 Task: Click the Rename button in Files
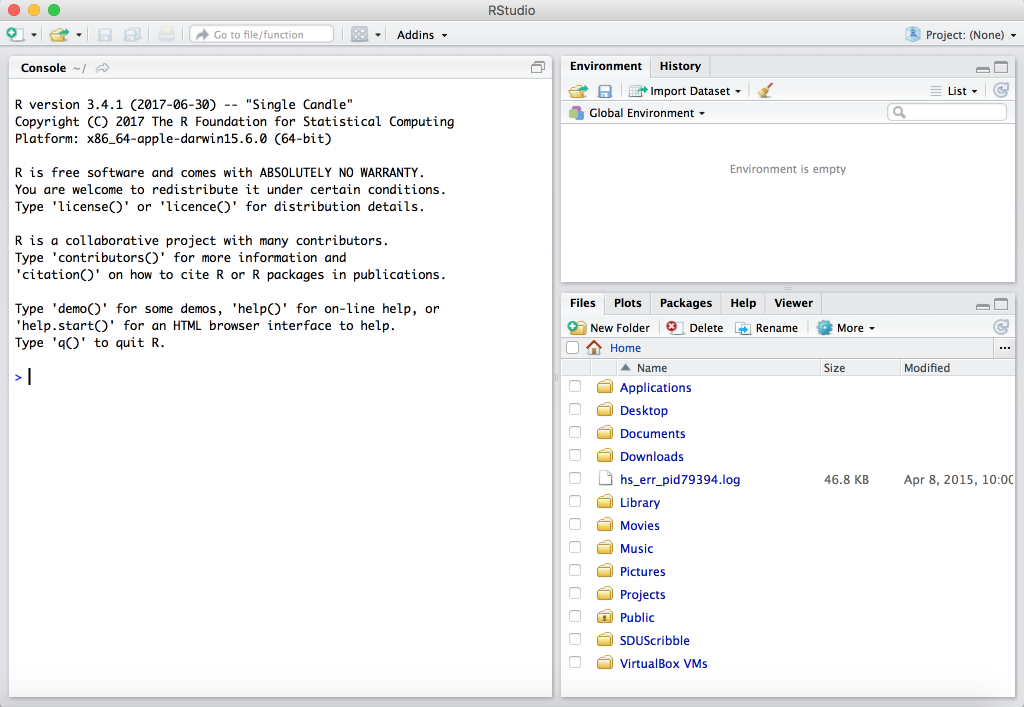pos(767,328)
